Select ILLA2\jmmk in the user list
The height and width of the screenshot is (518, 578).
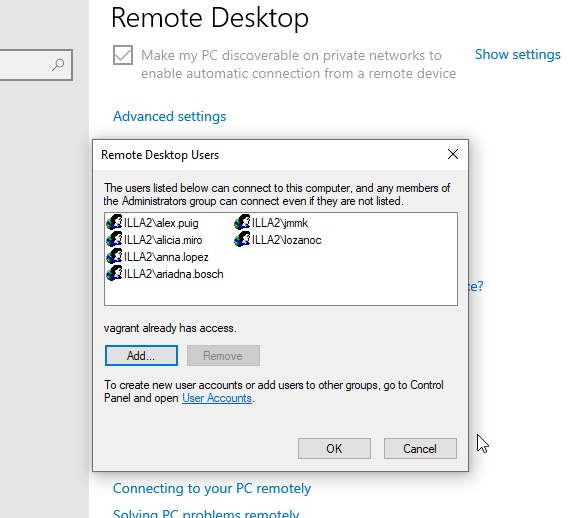280,223
